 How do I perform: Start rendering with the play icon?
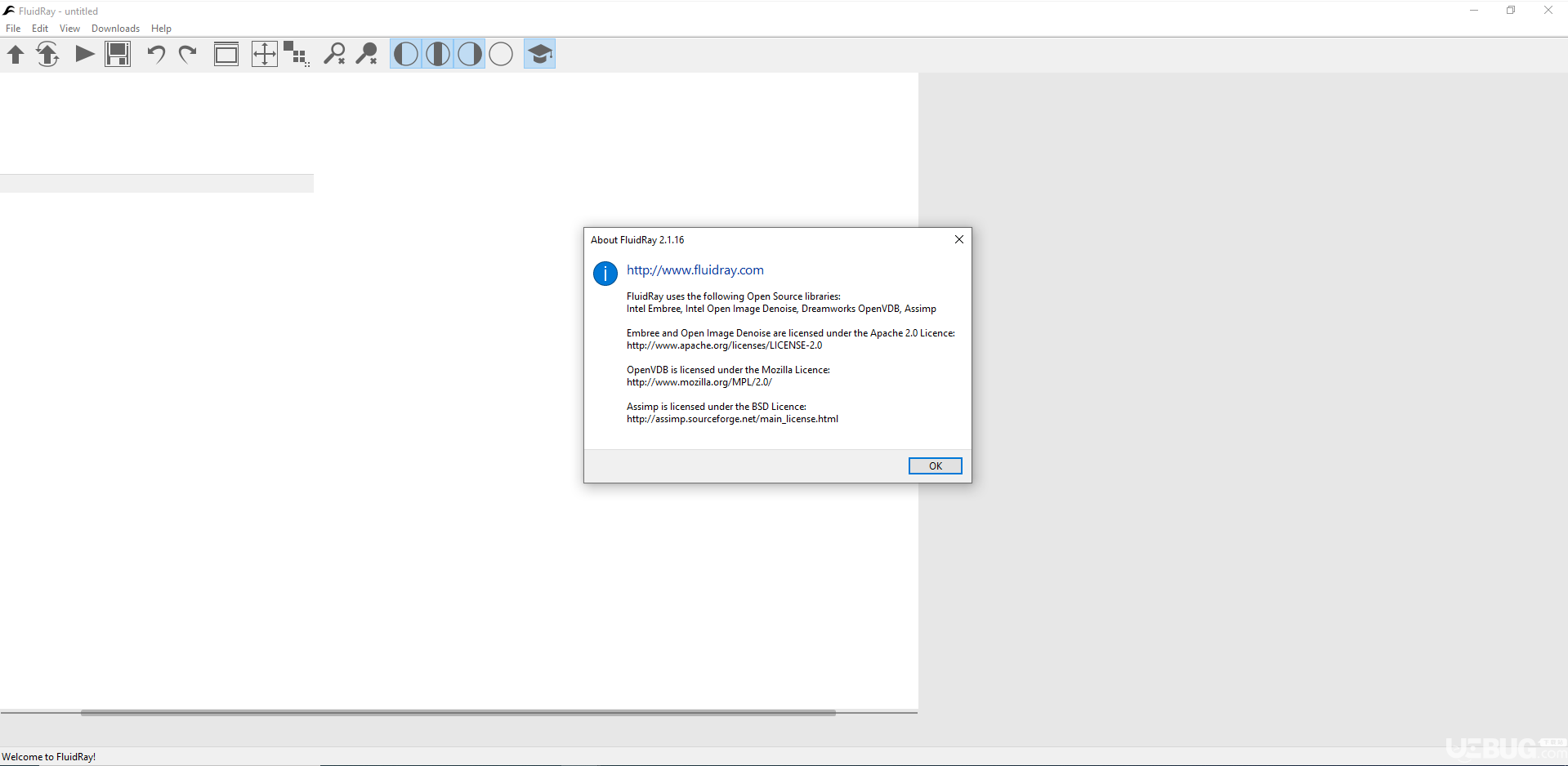point(84,55)
